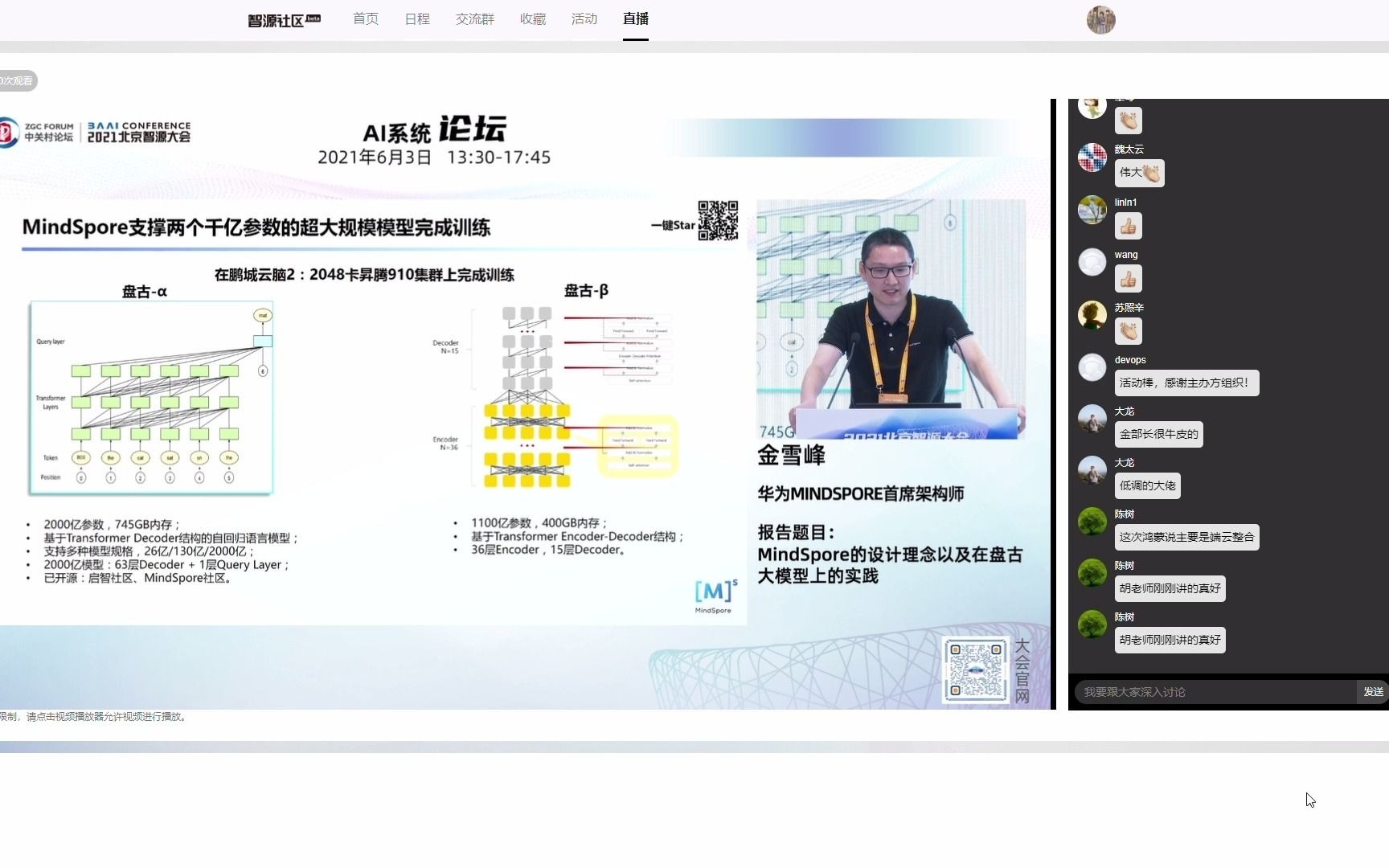Go to 交流群 tab
Viewport: 1389px width, 868px height.
click(475, 18)
